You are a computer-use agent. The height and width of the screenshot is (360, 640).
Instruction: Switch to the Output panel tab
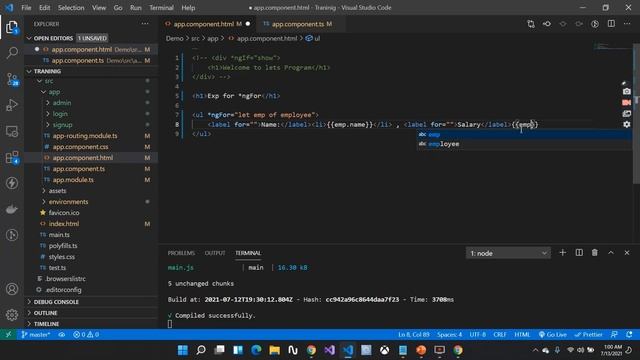pos(215,253)
